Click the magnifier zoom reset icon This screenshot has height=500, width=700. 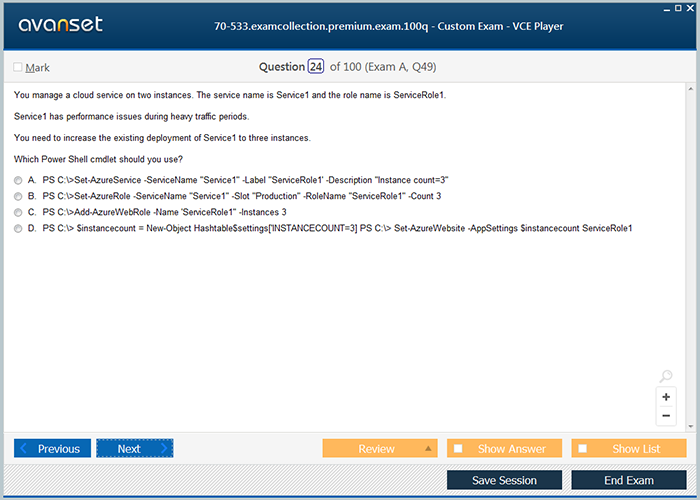(666, 377)
